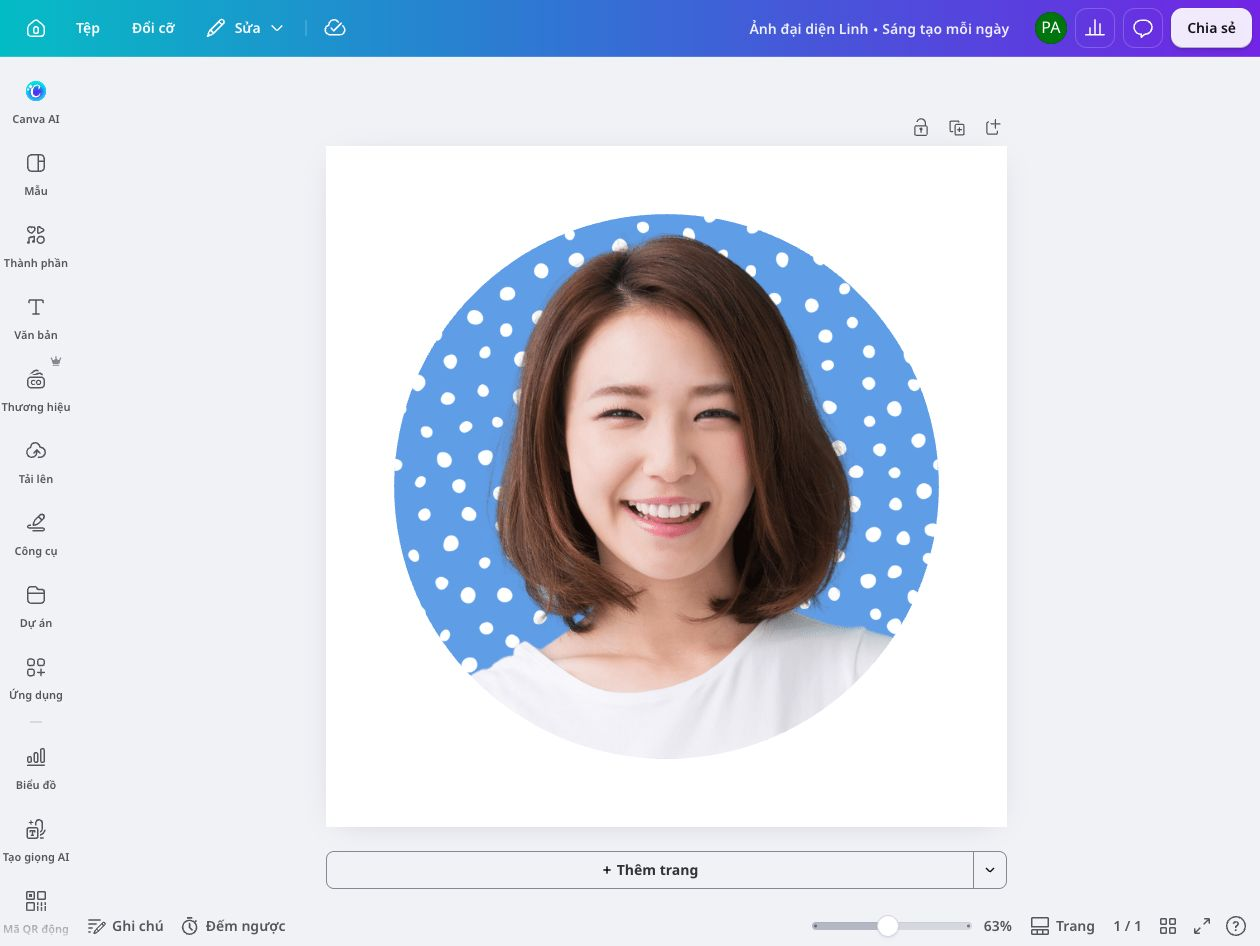Expand the Sửa editing mode dropdown
The image size is (1260, 946).
(x=245, y=28)
